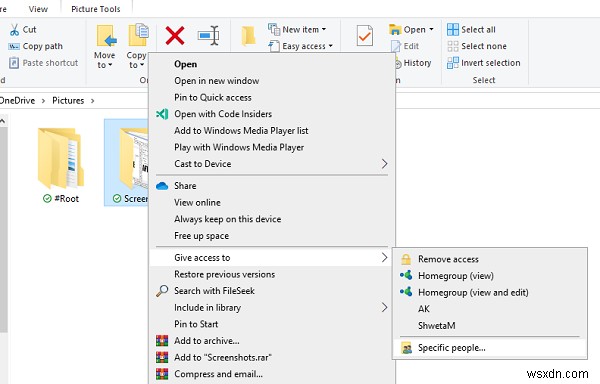Image resolution: width=600 pixels, height=384 pixels.
Task: Open the Copy to dropdown arrow
Action: coord(142,65)
